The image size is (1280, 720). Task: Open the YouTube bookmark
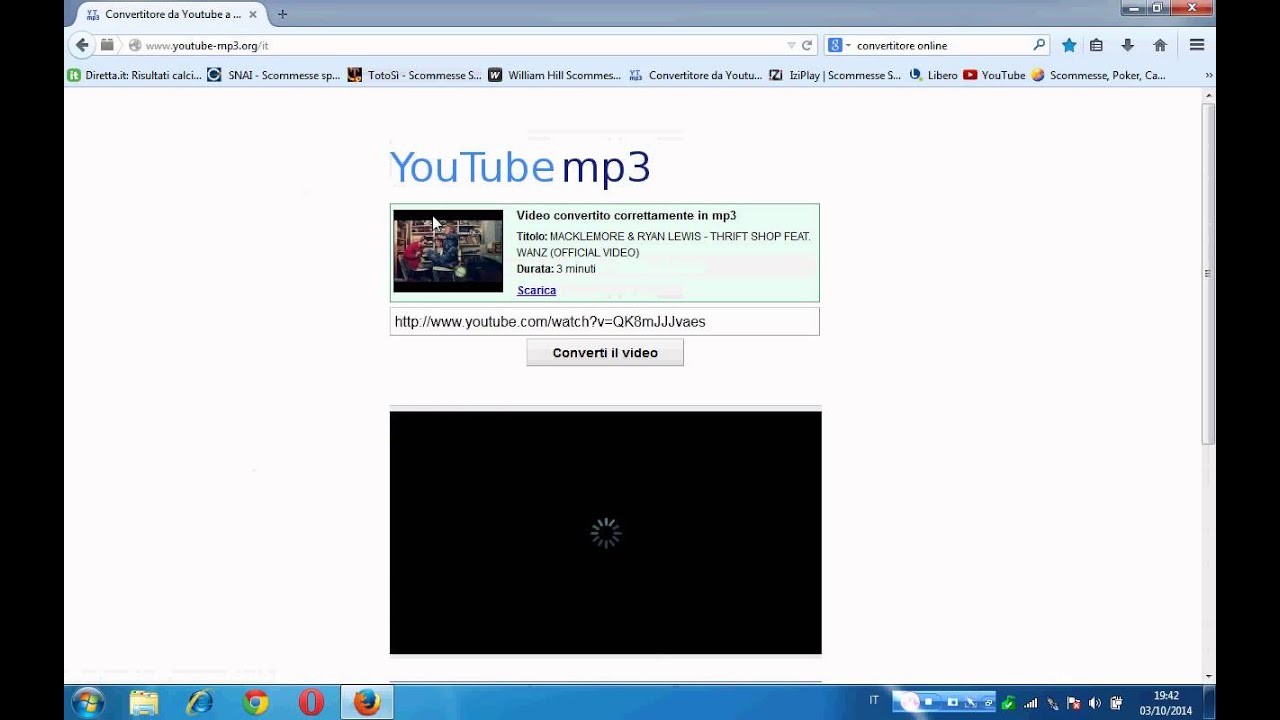coord(995,75)
